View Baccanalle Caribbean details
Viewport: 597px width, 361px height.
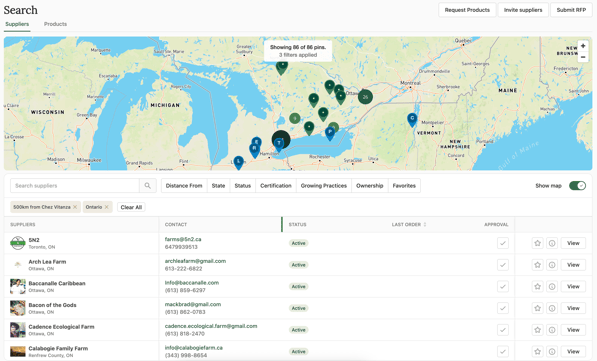(x=573, y=286)
